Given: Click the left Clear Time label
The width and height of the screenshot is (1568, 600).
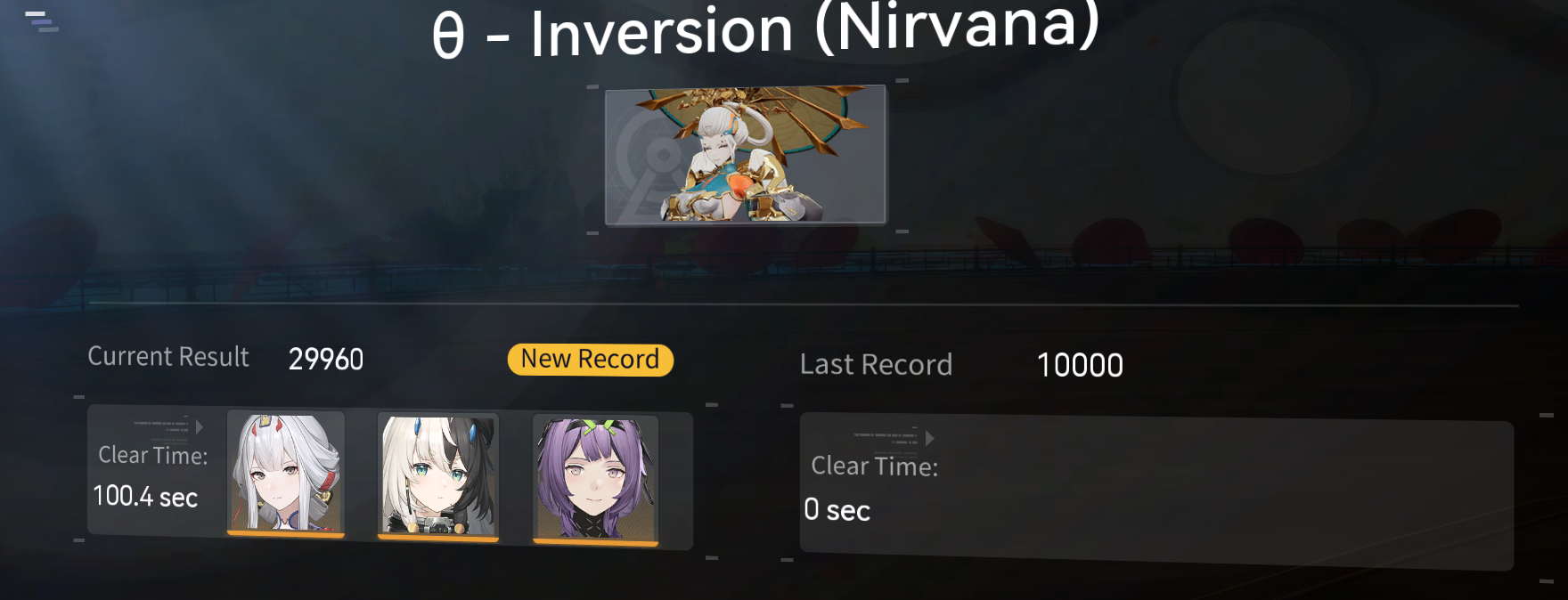Looking at the screenshot, I should 152,455.
